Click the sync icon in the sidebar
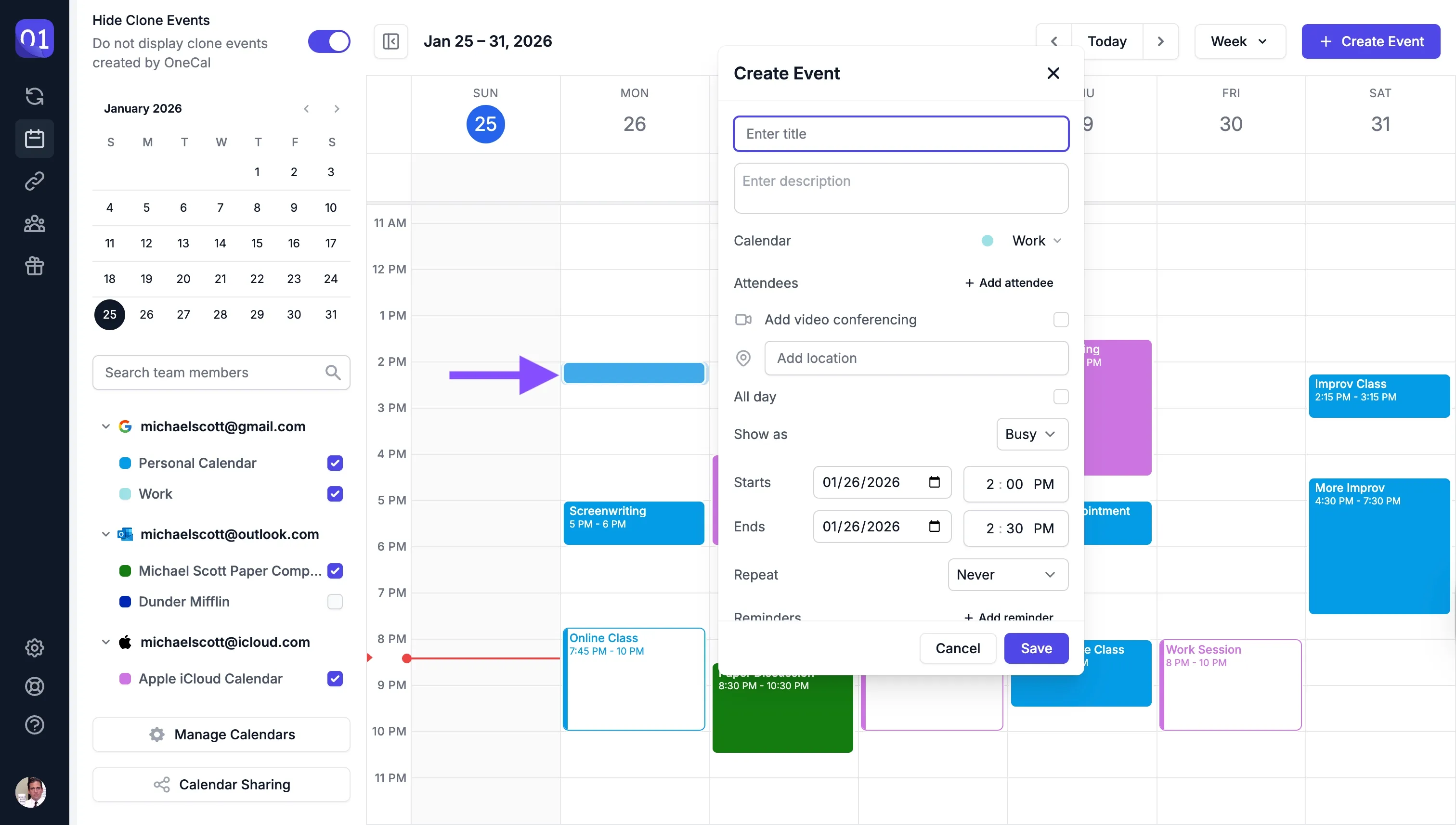The width and height of the screenshot is (1456, 825). click(35, 96)
